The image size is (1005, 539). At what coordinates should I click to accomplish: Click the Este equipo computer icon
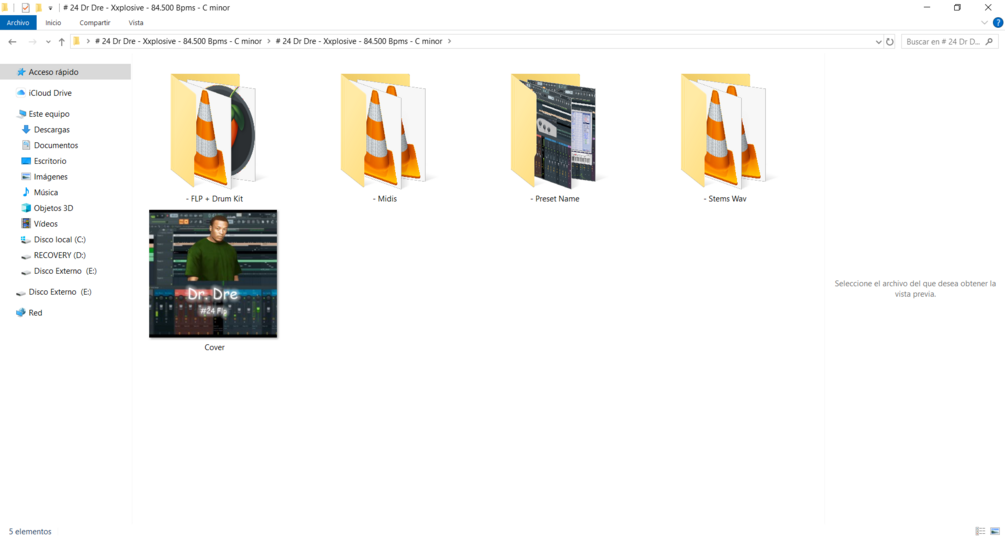point(21,113)
